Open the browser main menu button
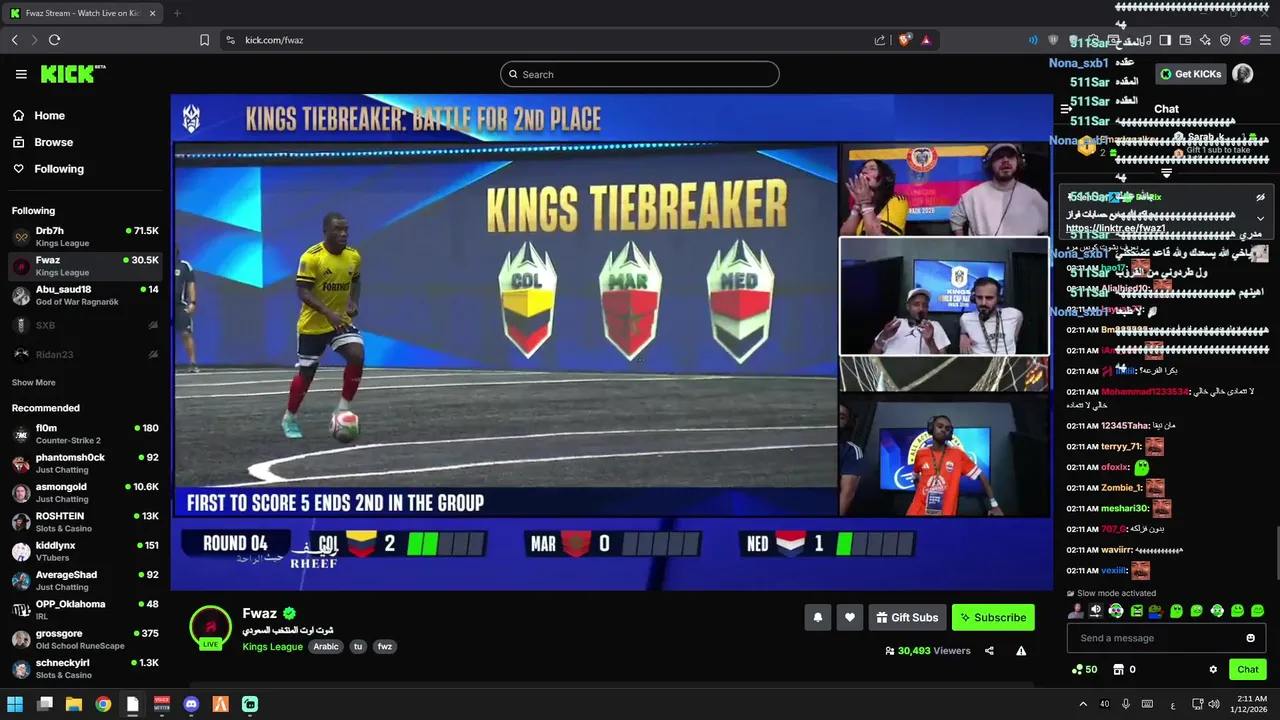The width and height of the screenshot is (1280, 720). (1265, 40)
